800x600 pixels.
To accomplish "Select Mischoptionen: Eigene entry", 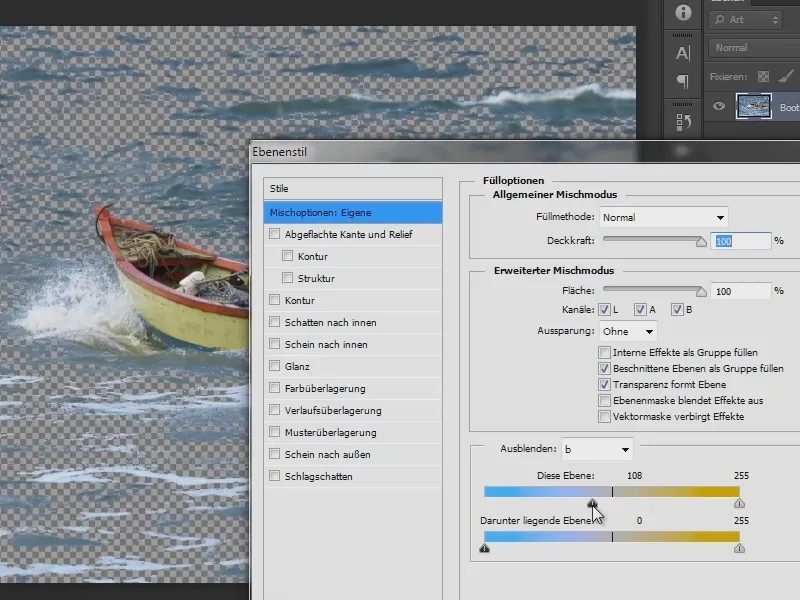I will 353,213.
